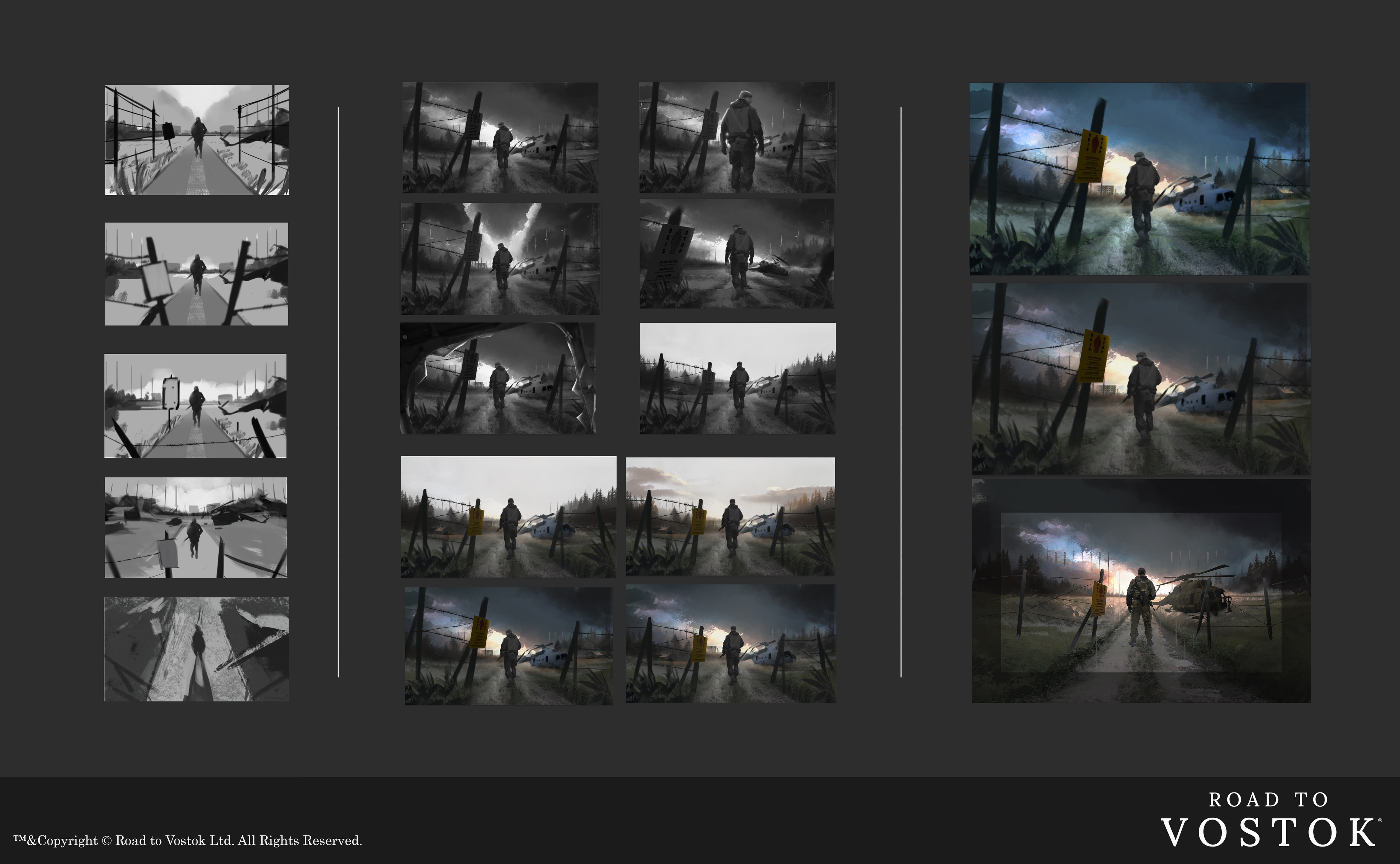Open bottom-right dark color study in middle column
This screenshot has width=1400, height=864.
731,643
